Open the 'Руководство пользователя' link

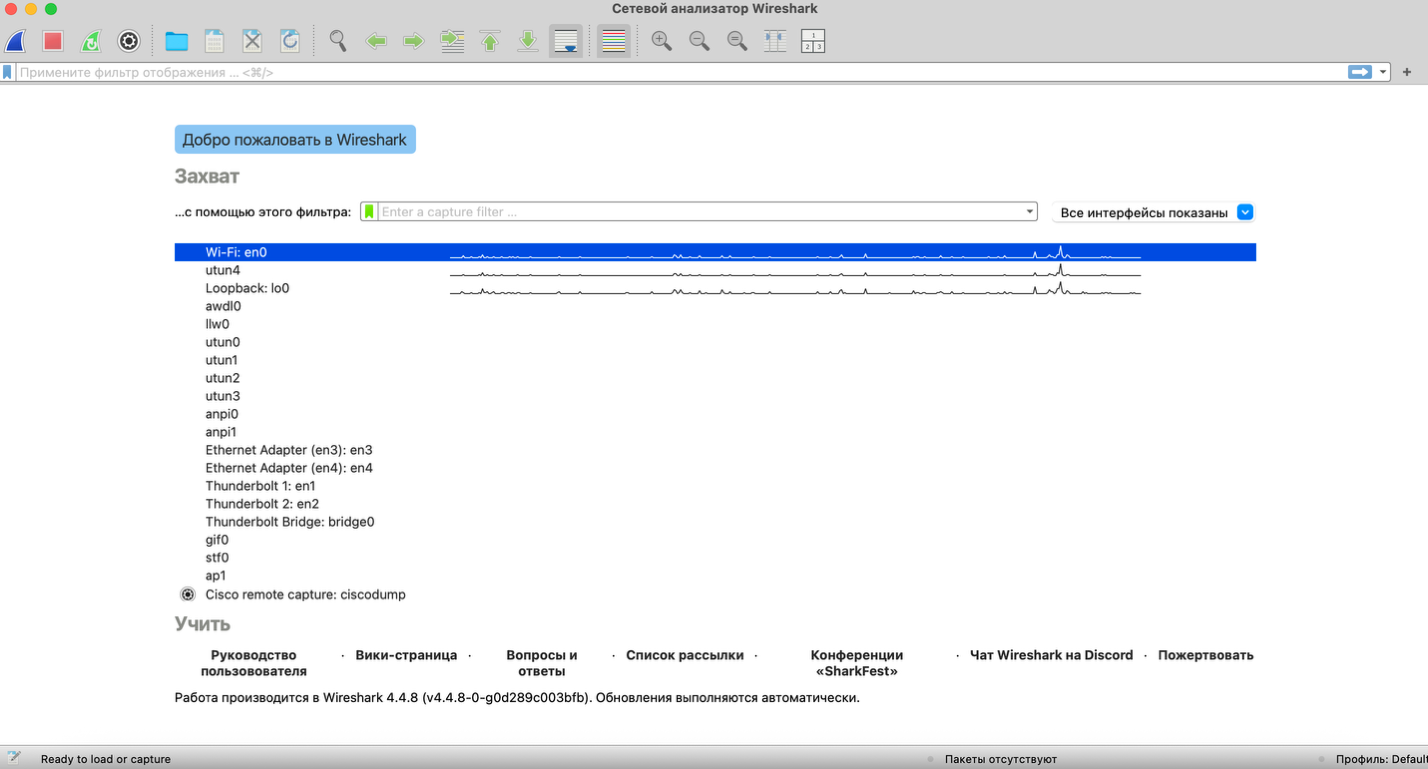253,663
